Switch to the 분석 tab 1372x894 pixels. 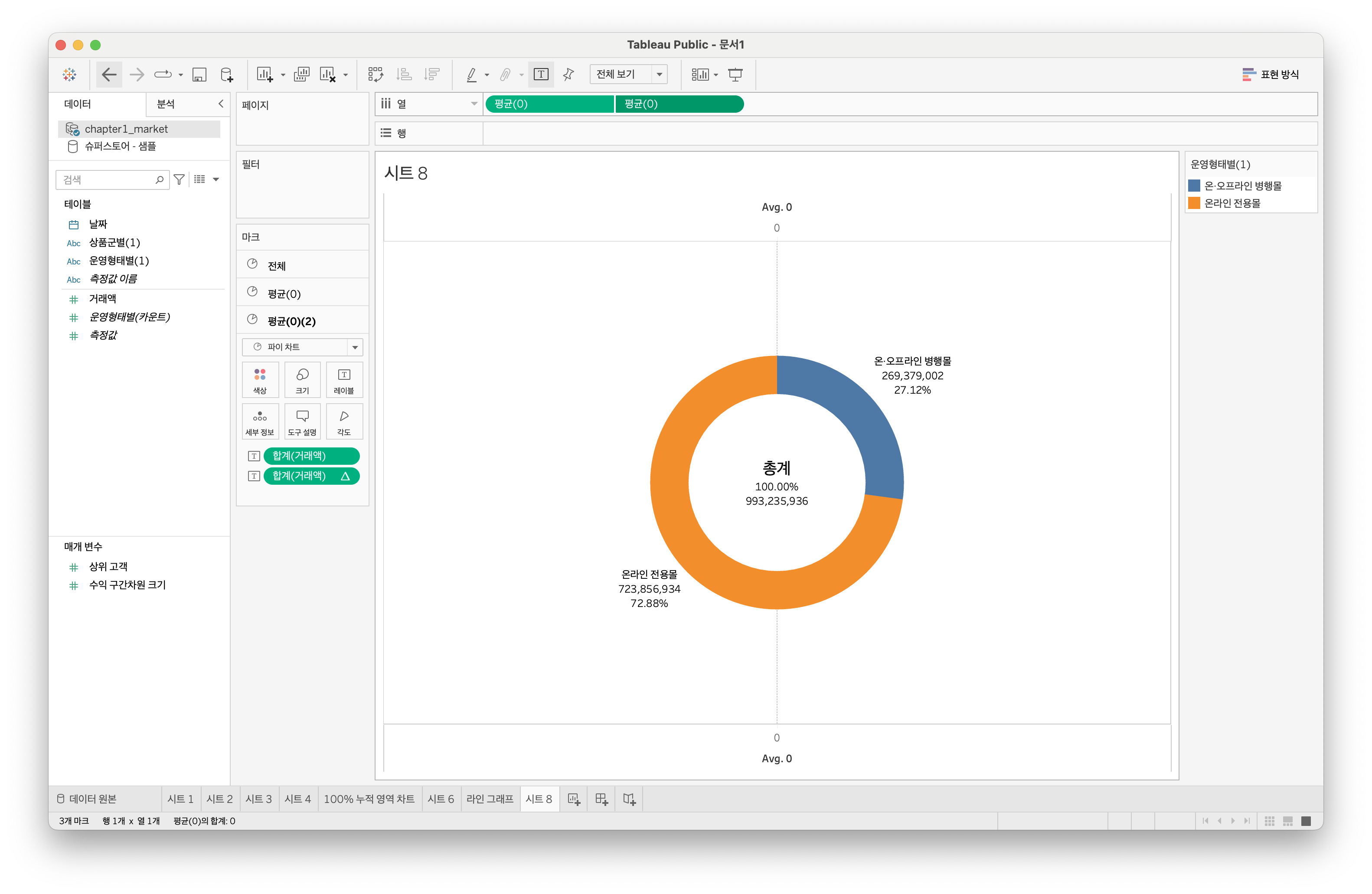click(166, 104)
